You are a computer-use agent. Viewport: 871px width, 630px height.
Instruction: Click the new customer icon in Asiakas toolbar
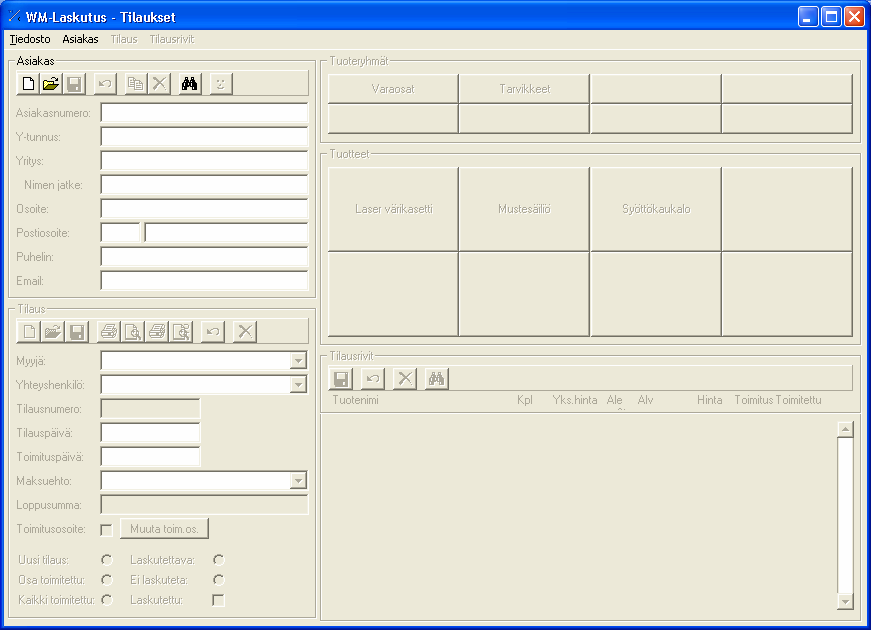pyautogui.click(x=28, y=84)
